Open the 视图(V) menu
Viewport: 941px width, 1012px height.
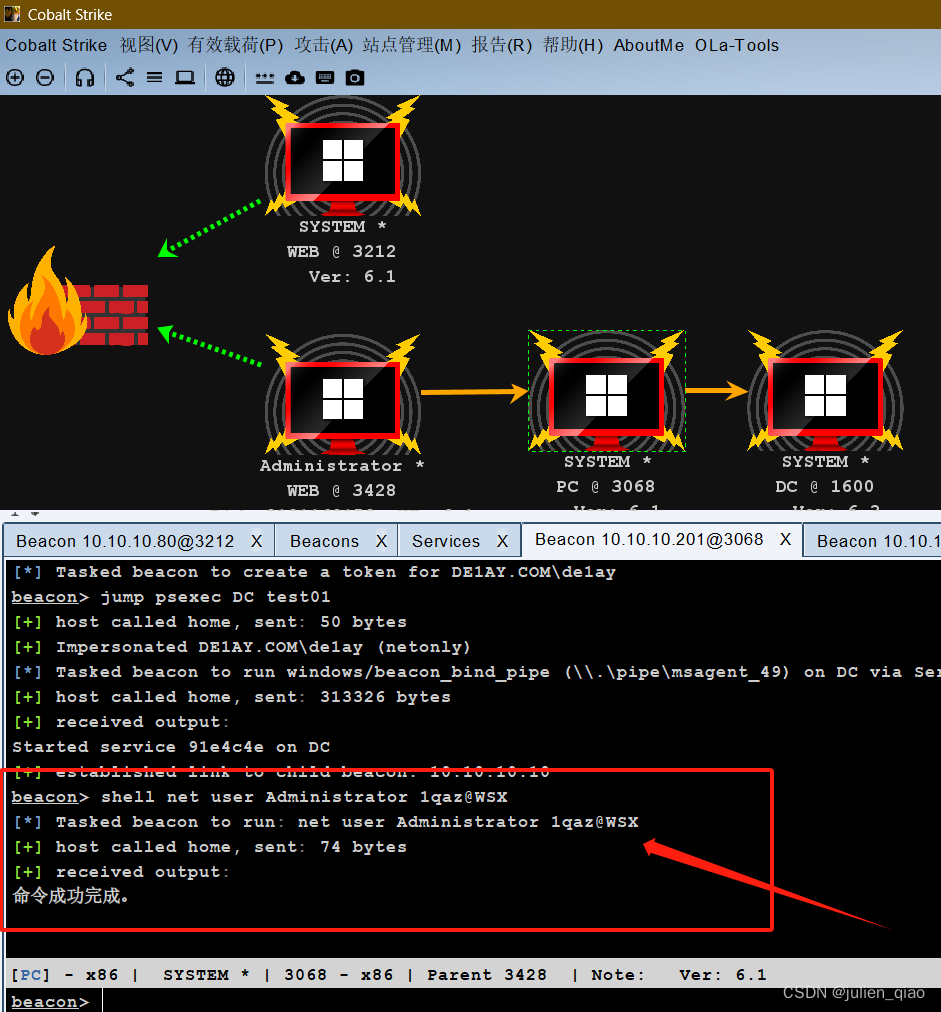click(x=148, y=45)
